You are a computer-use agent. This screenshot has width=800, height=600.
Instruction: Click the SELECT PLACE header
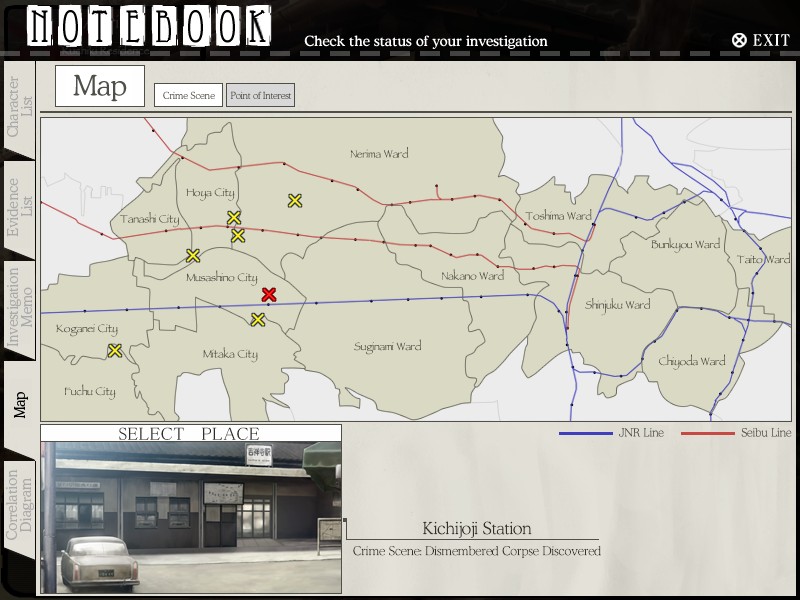[189, 434]
